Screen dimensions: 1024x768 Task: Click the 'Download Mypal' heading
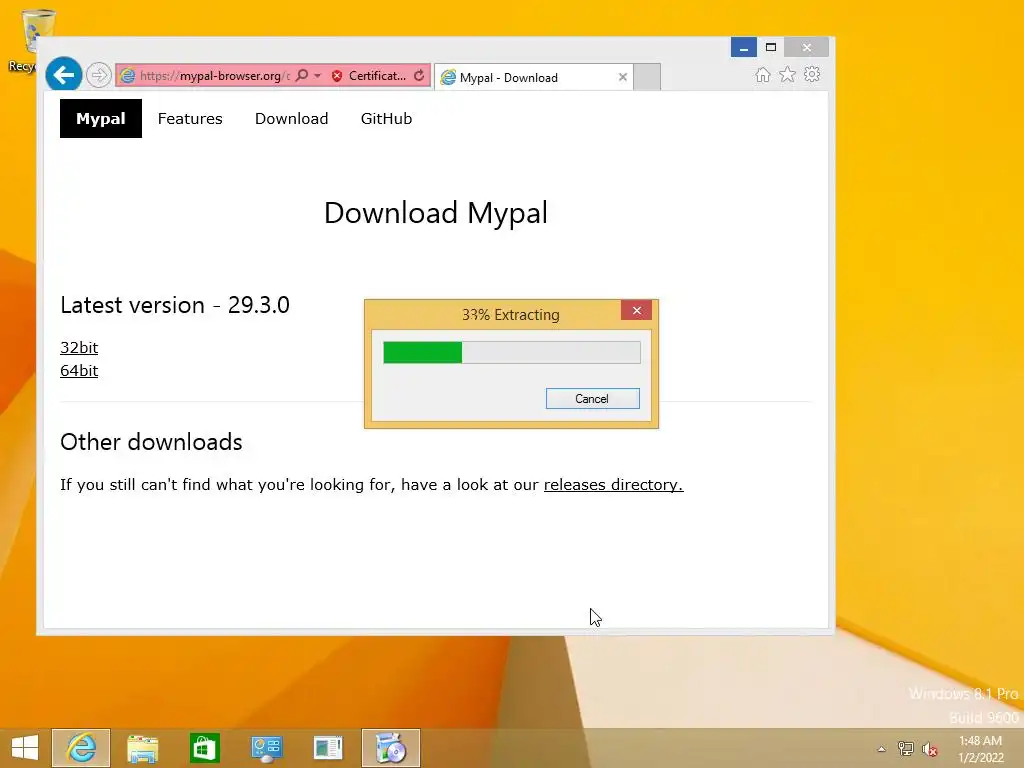[x=436, y=213]
